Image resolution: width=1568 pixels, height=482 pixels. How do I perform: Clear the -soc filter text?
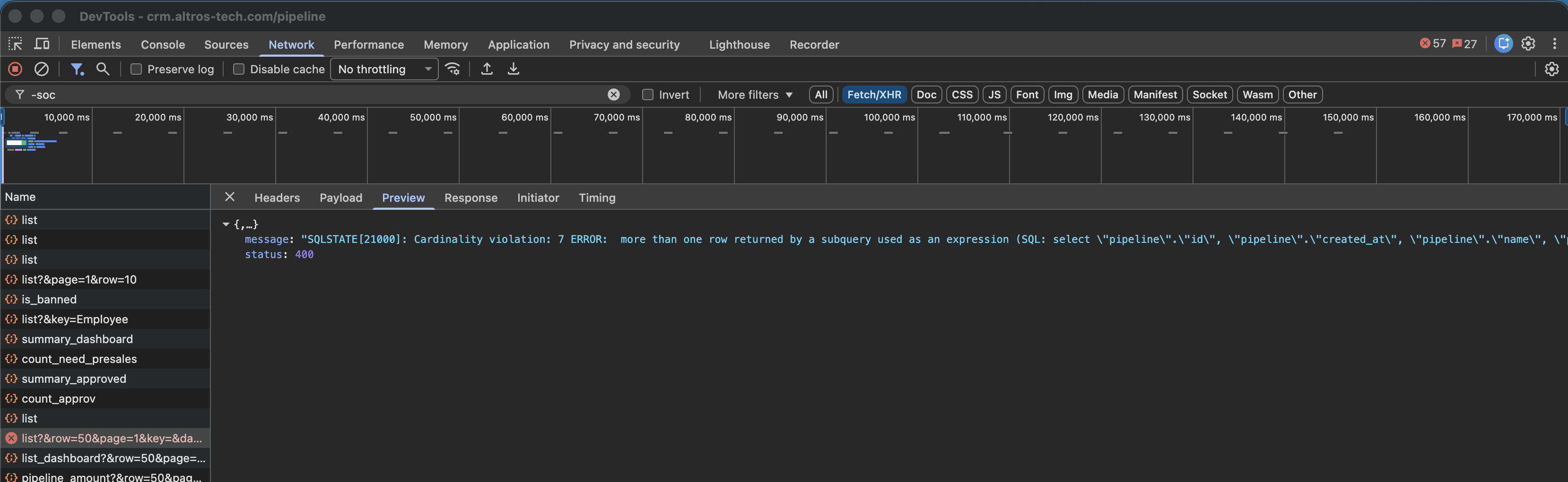(614, 95)
